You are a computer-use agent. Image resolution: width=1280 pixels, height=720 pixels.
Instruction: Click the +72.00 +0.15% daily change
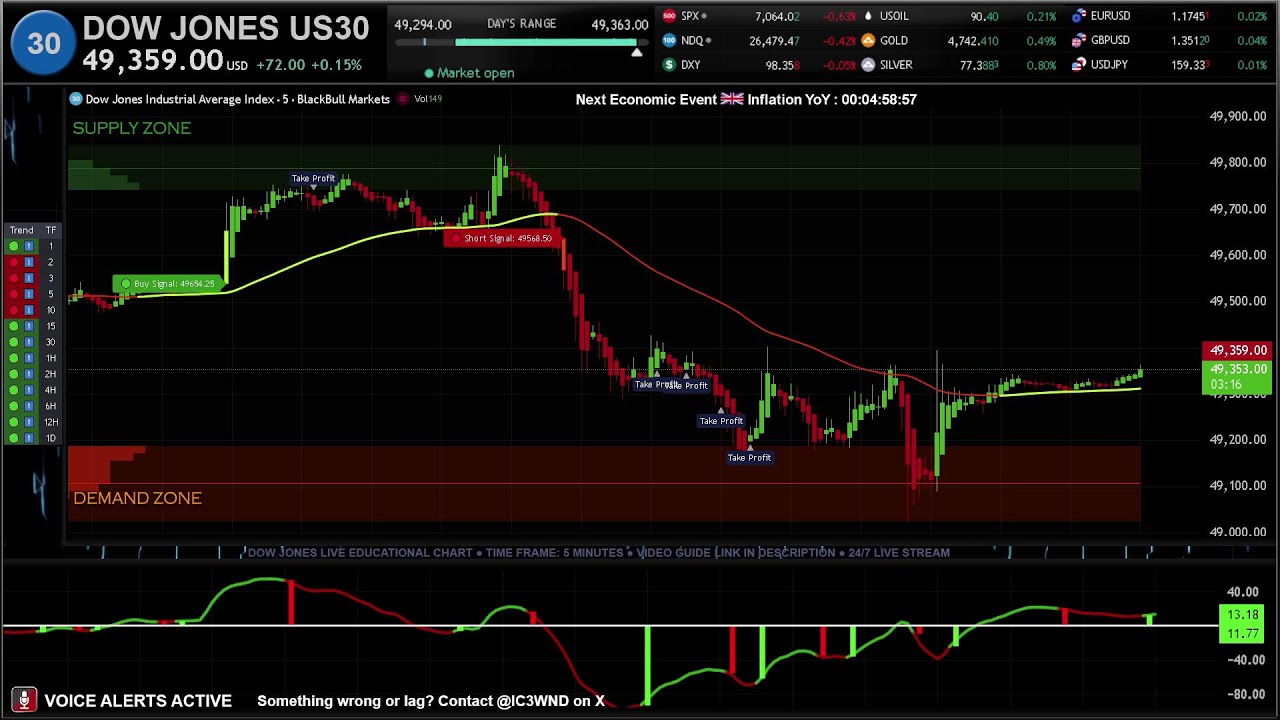tap(309, 65)
